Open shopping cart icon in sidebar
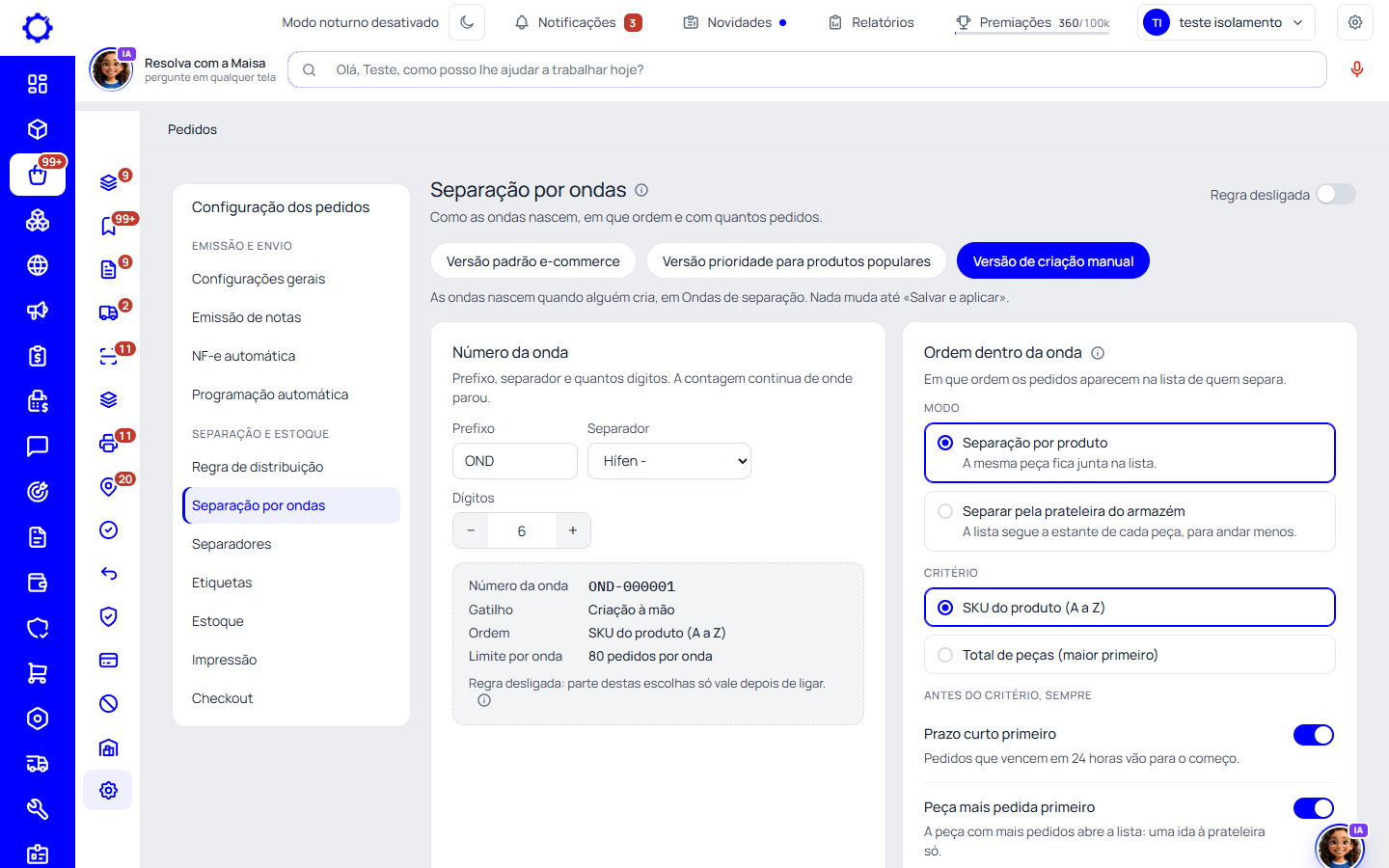 [x=38, y=673]
